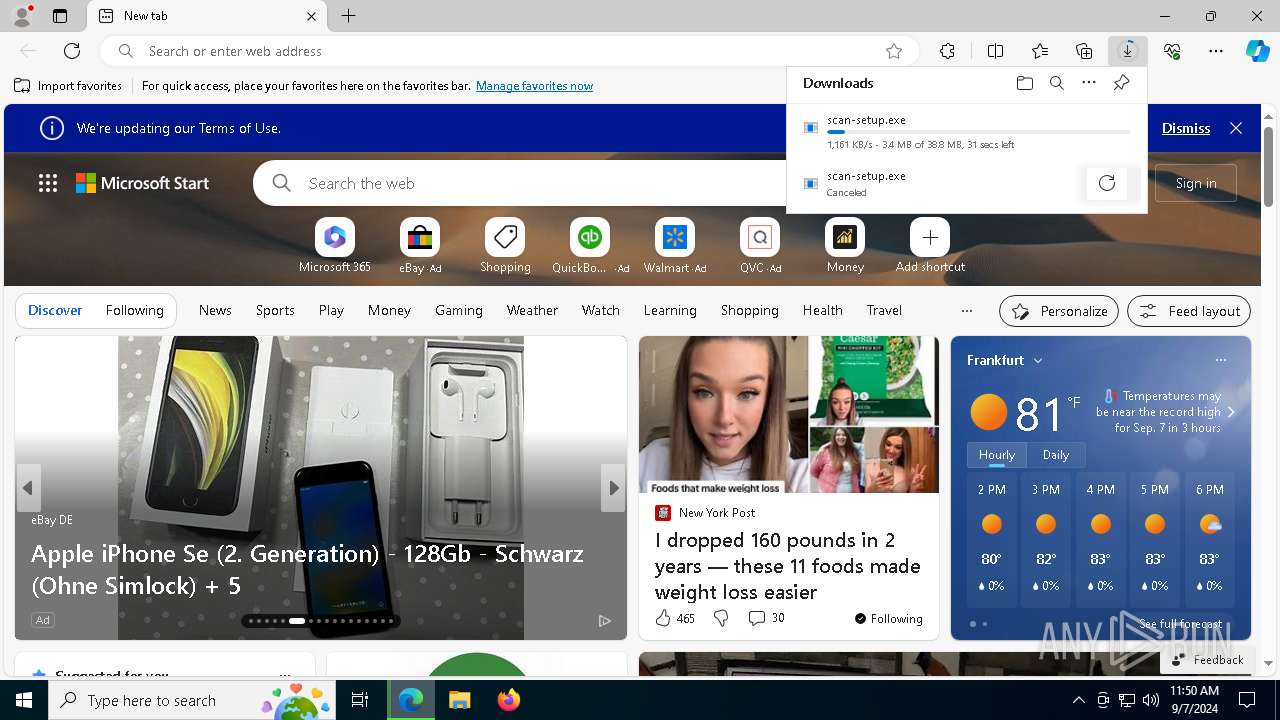This screenshot has width=1280, height=720.
Task: Select the Discover feed tab
Action: click(x=55, y=311)
